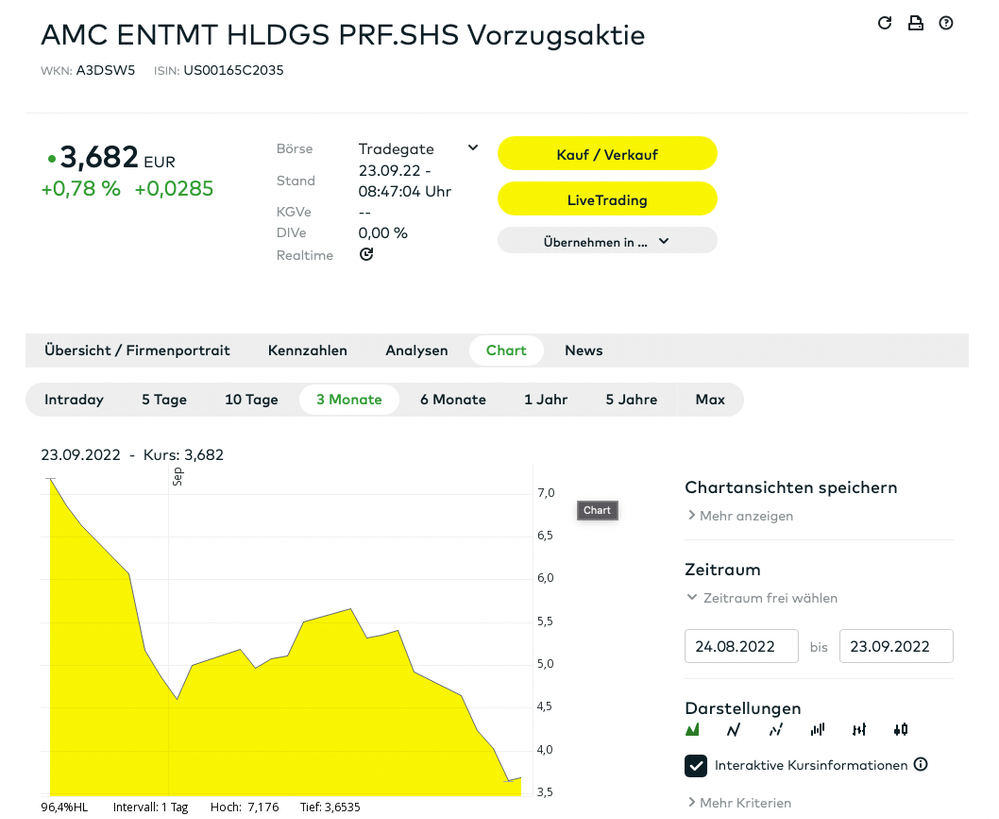Switch to the Kennzahlen tab
Viewport: 999px width, 819px height.
coord(307,350)
